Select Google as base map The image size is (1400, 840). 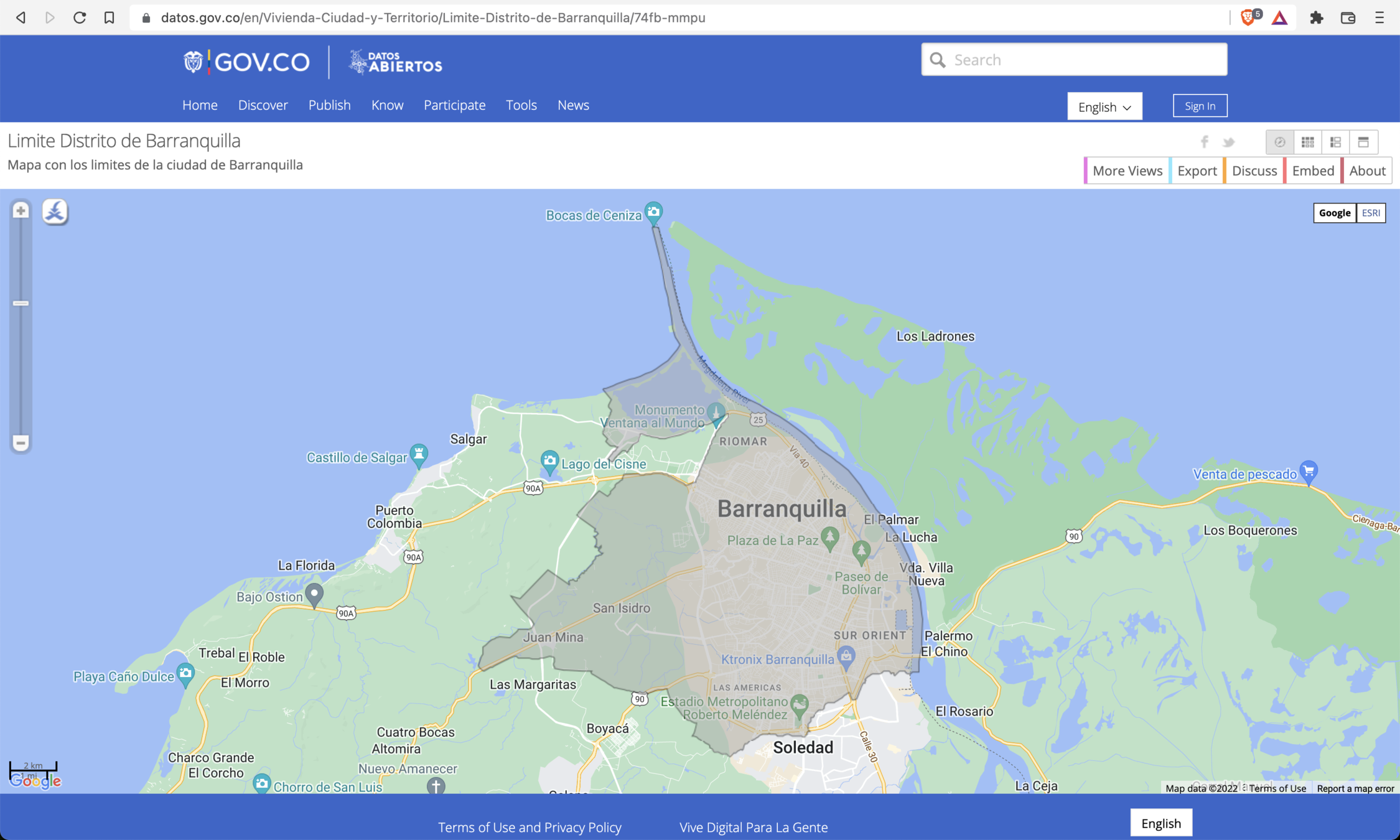pyautogui.click(x=1334, y=213)
